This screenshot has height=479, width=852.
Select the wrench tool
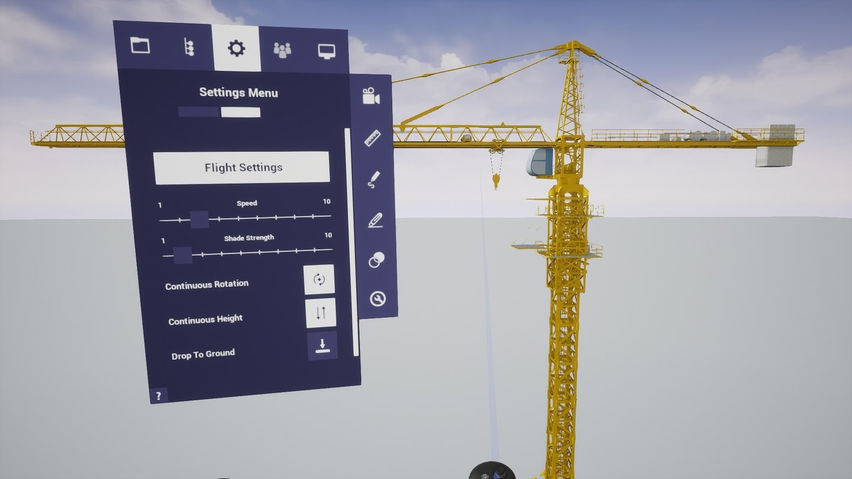pos(378,299)
